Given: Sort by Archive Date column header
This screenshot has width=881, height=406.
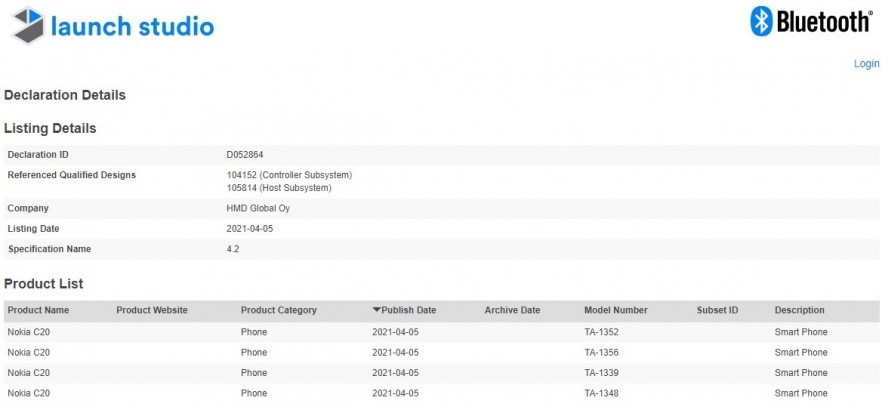Looking at the screenshot, I should (x=512, y=310).
